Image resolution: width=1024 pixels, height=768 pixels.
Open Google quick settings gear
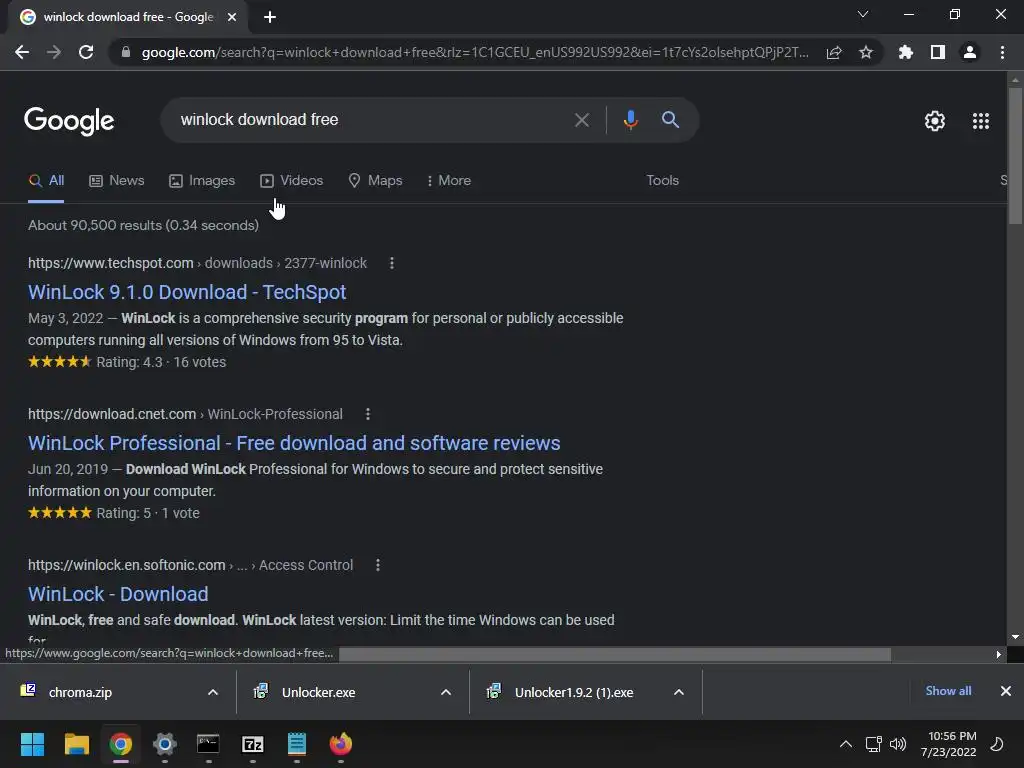tap(935, 121)
